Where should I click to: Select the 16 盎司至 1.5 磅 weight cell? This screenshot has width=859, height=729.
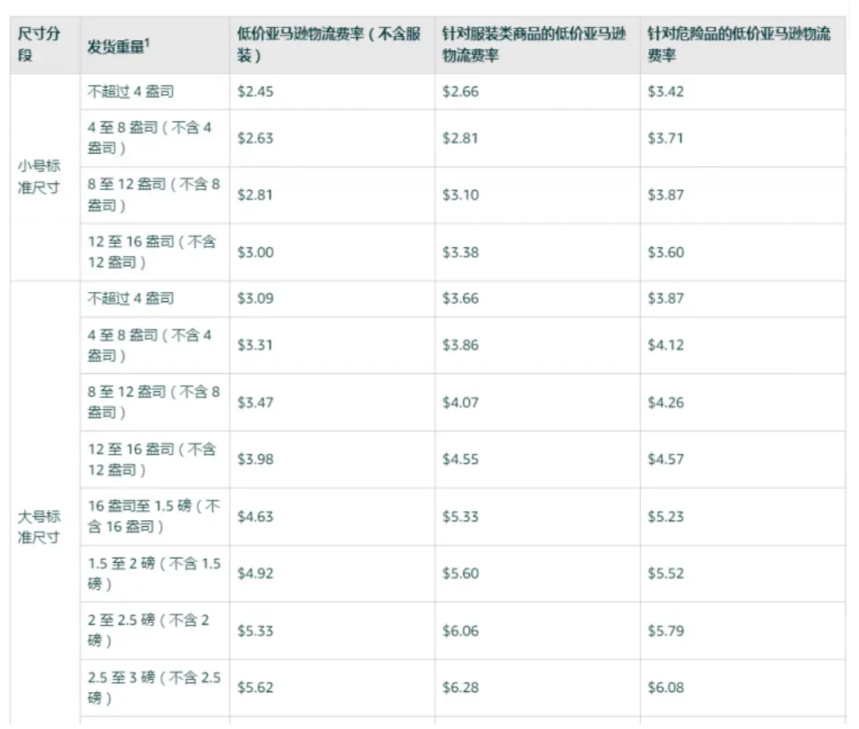click(x=153, y=516)
